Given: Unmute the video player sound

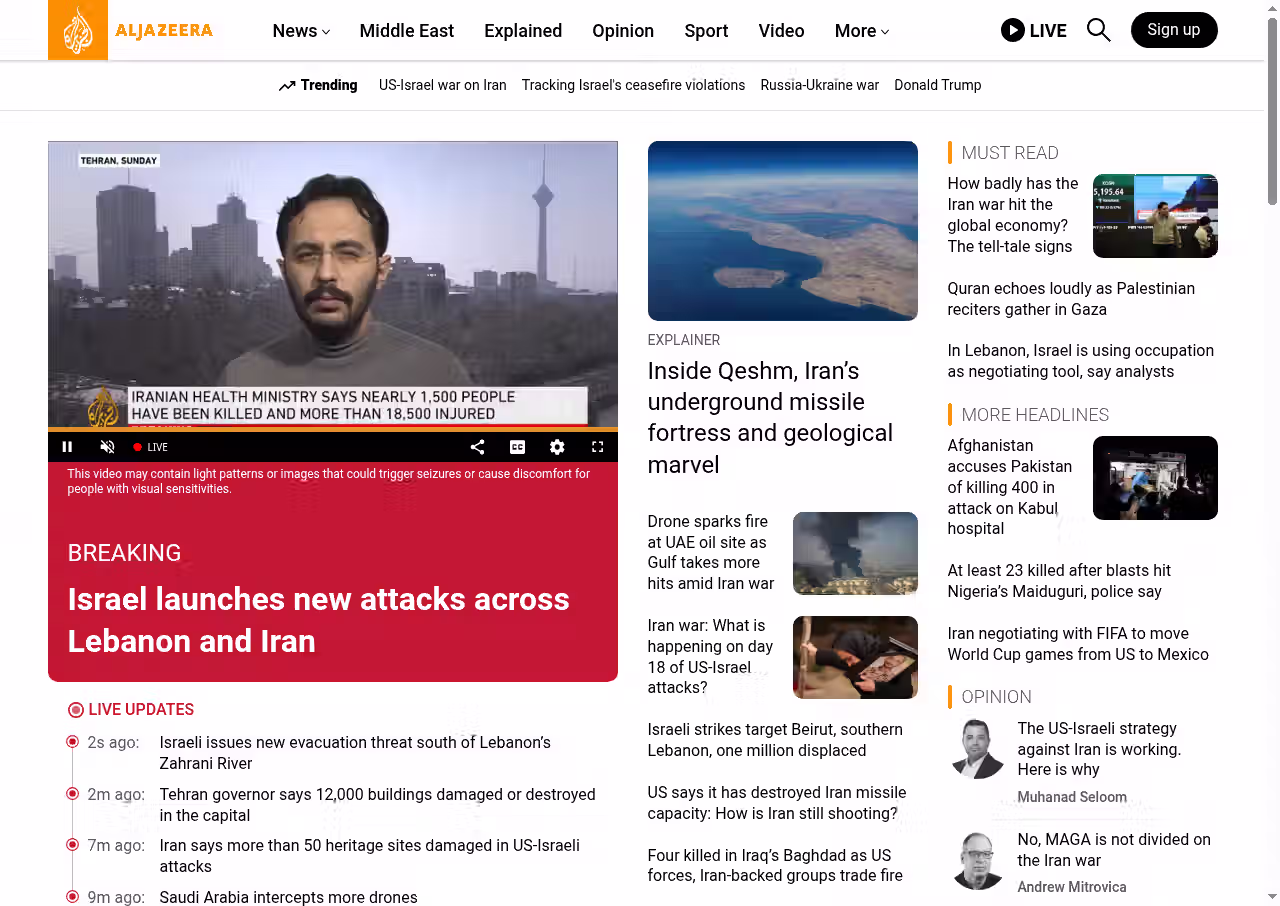Looking at the screenshot, I should (107, 447).
